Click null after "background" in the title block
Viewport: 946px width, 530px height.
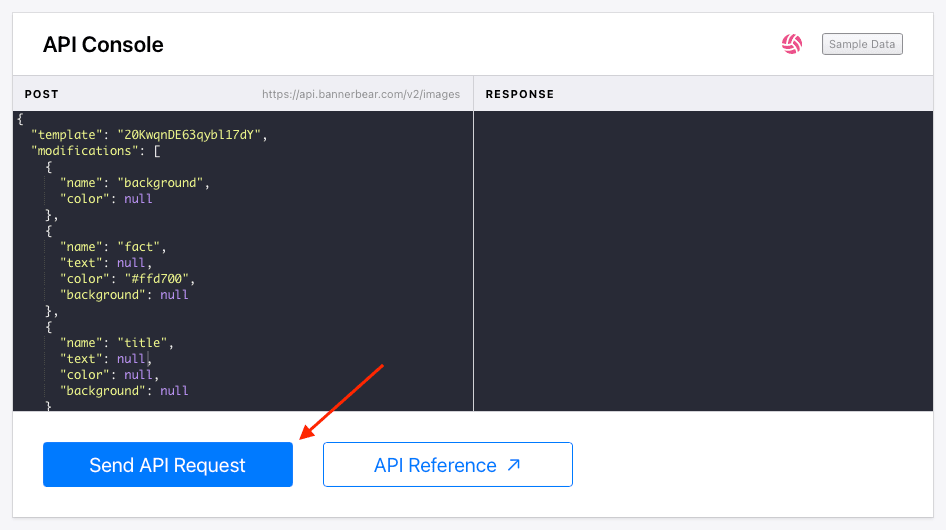pyautogui.click(x=174, y=391)
